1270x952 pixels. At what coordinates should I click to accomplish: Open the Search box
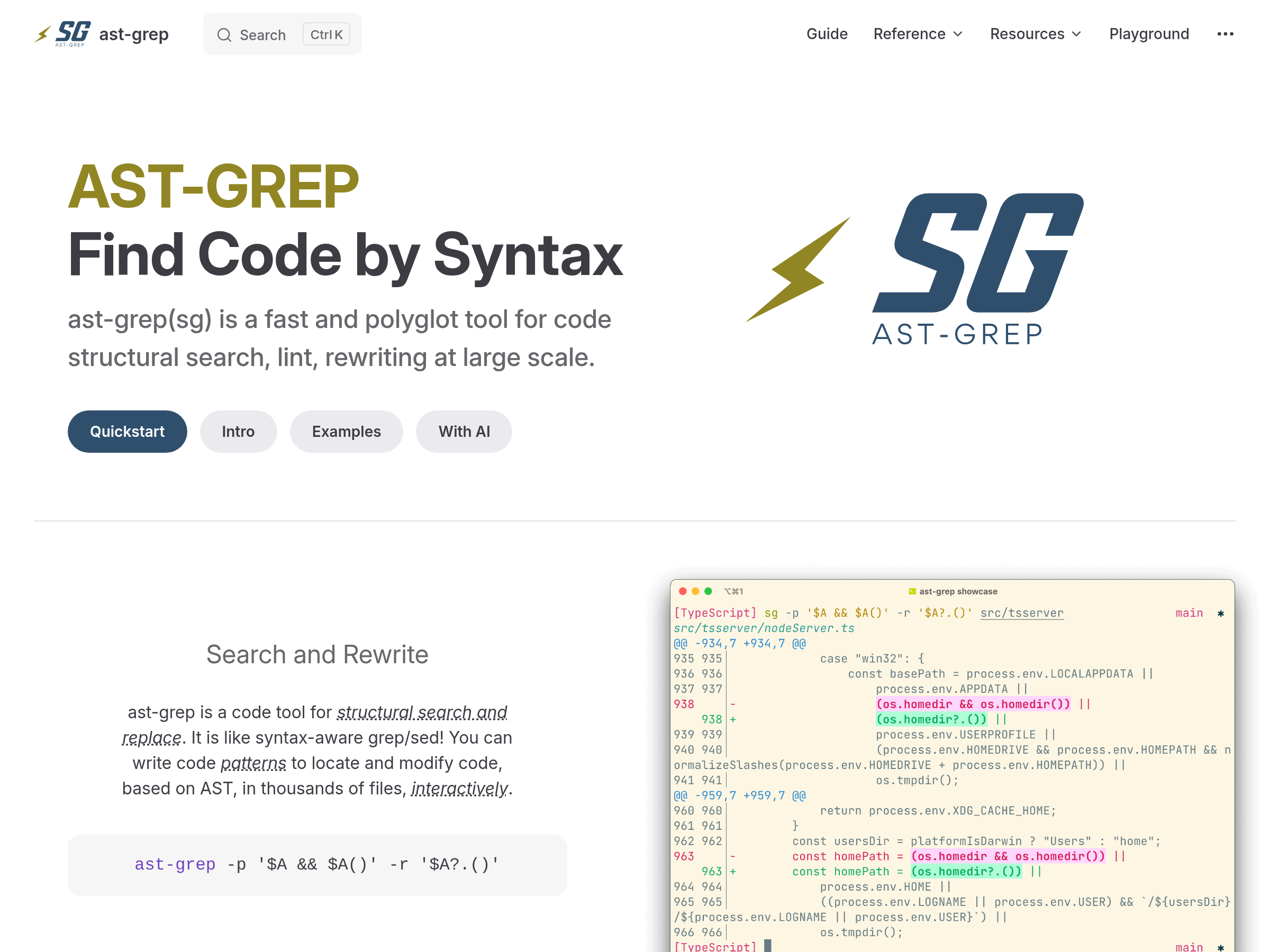pyautogui.click(x=282, y=34)
